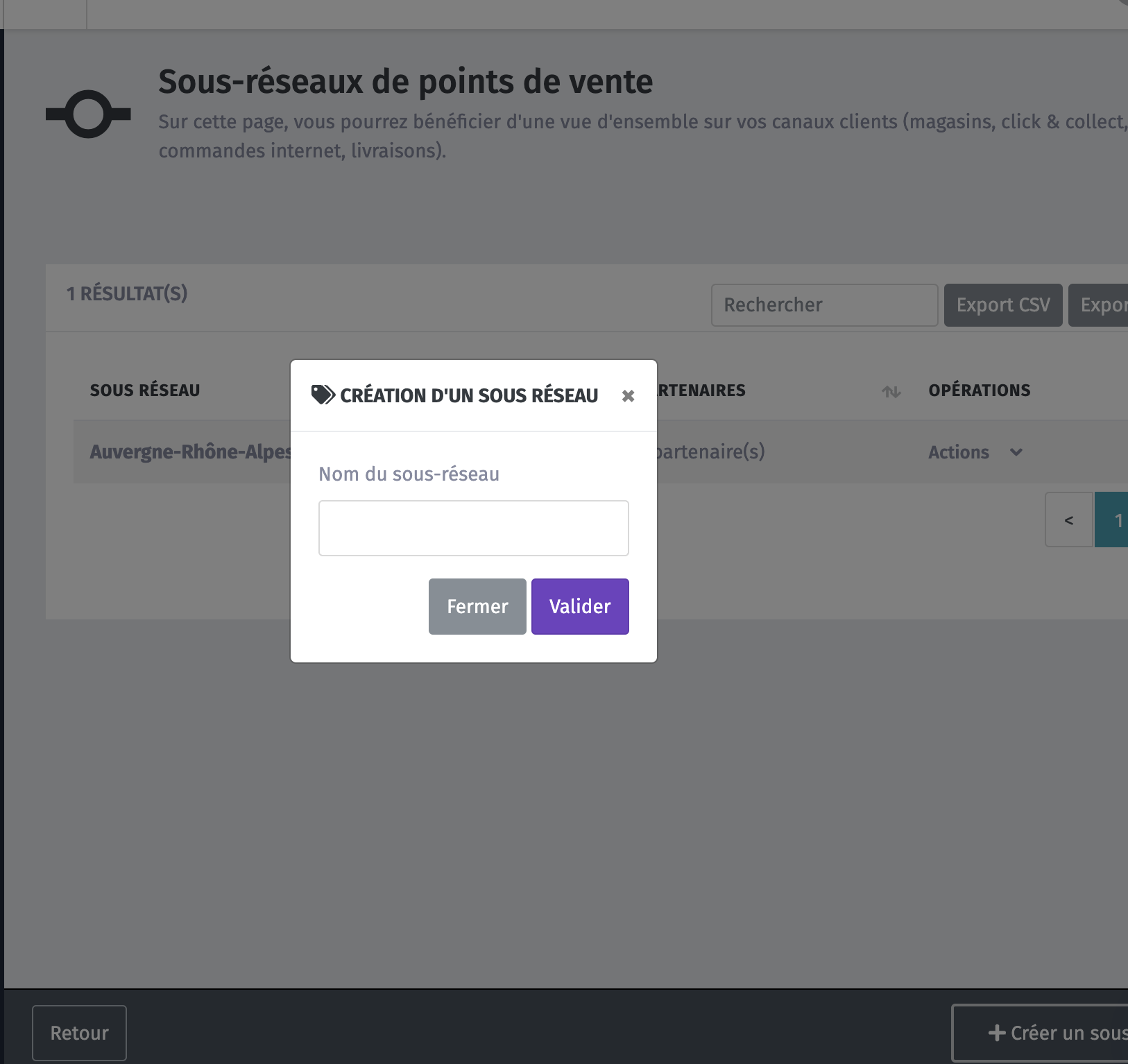Select page 1 in pagination
The width and height of the screenshot is (1128, 1064).
point(1111,520)
